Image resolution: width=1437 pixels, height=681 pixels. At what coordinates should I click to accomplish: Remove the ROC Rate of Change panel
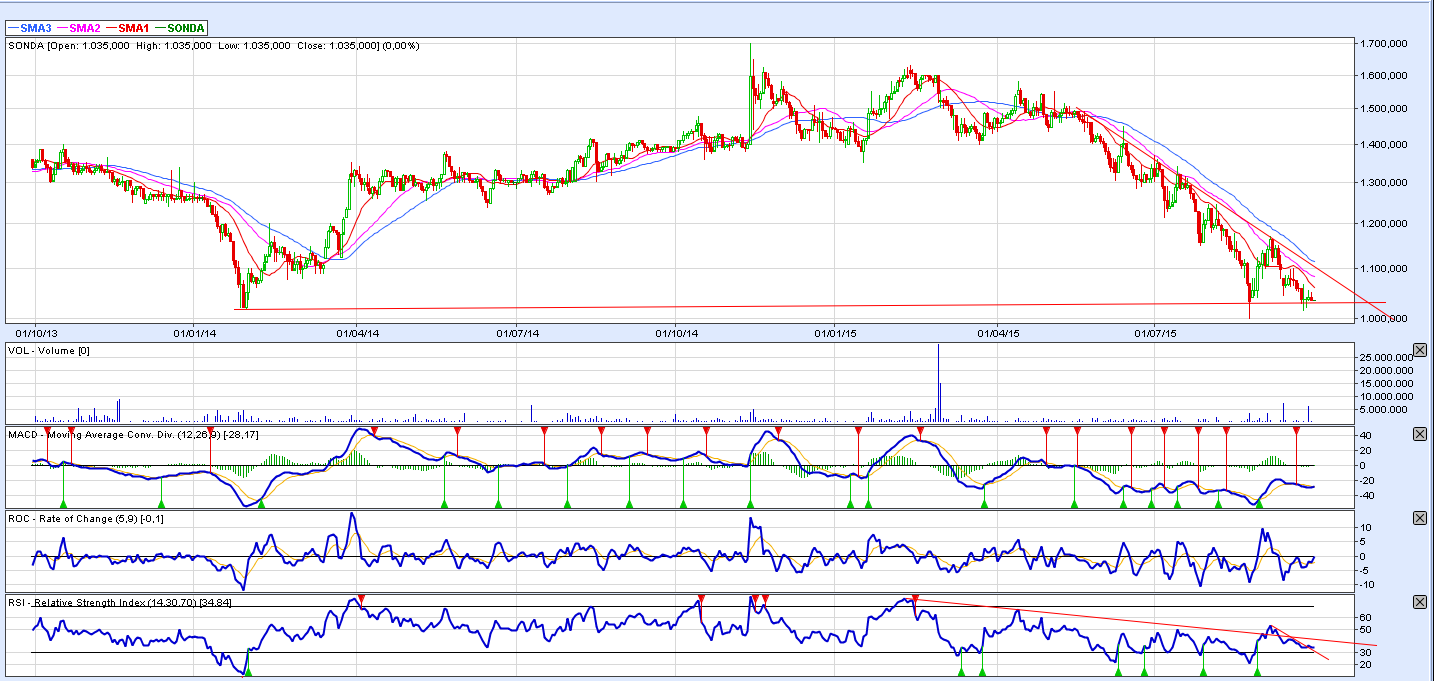coord(1419,517)
